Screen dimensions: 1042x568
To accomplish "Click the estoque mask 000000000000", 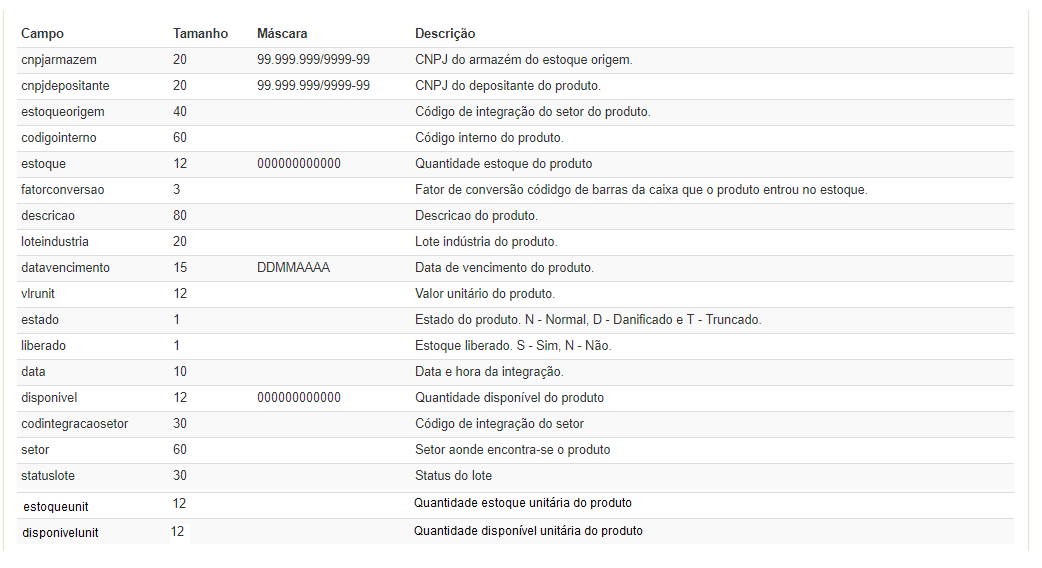I will (299, 164).
